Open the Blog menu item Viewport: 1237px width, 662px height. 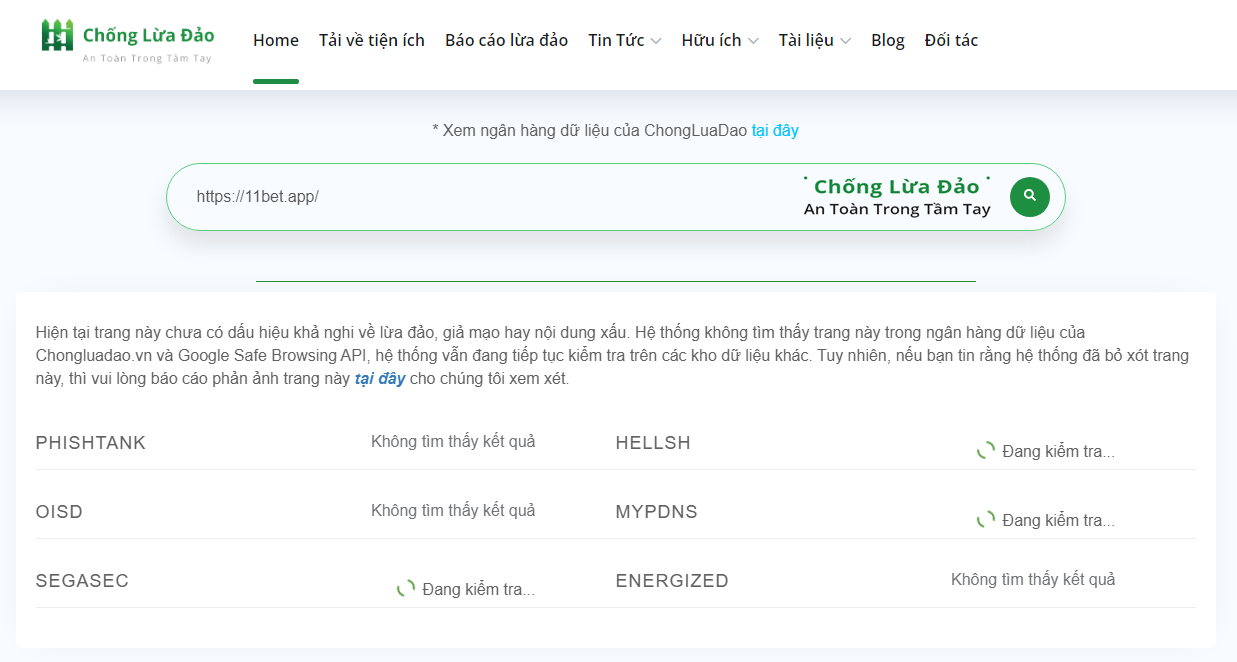pyautogui.click(x=888, y=40)
